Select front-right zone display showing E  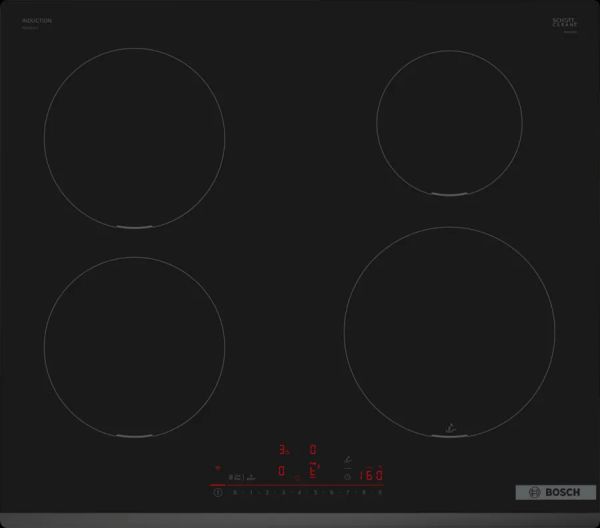pyautogui.click(x=313, y=470)
